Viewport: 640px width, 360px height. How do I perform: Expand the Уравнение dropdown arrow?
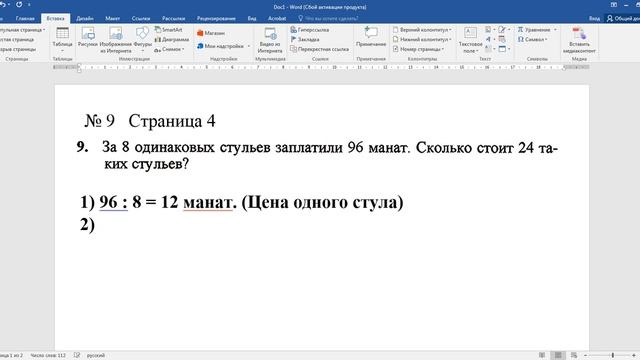[555, 30]
